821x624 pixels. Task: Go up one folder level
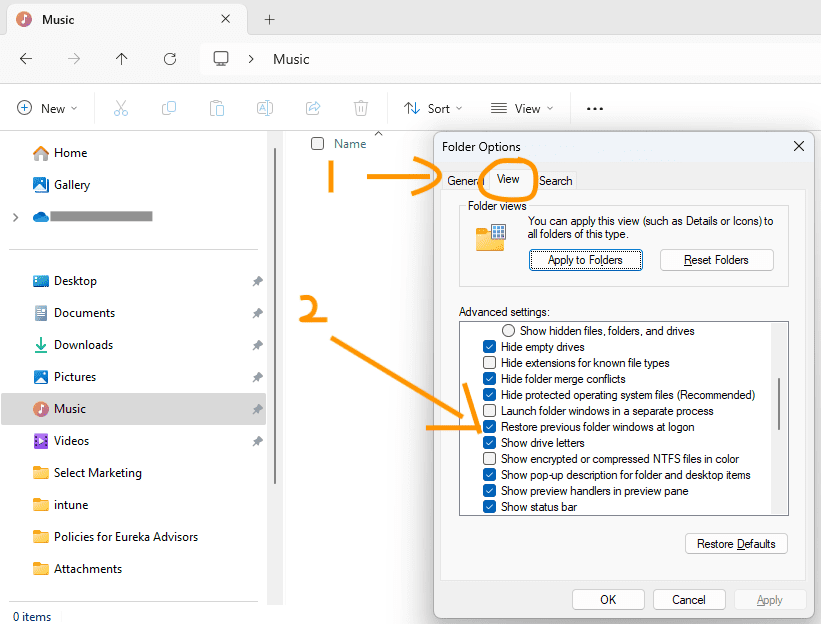[121, 59]
